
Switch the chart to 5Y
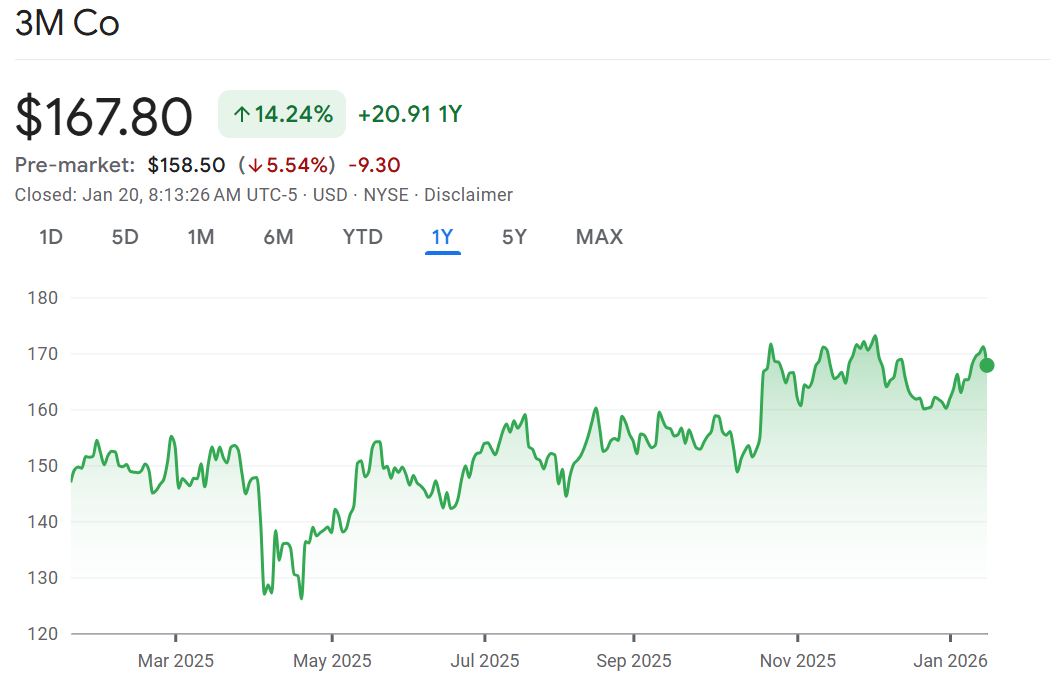(514, 237)
